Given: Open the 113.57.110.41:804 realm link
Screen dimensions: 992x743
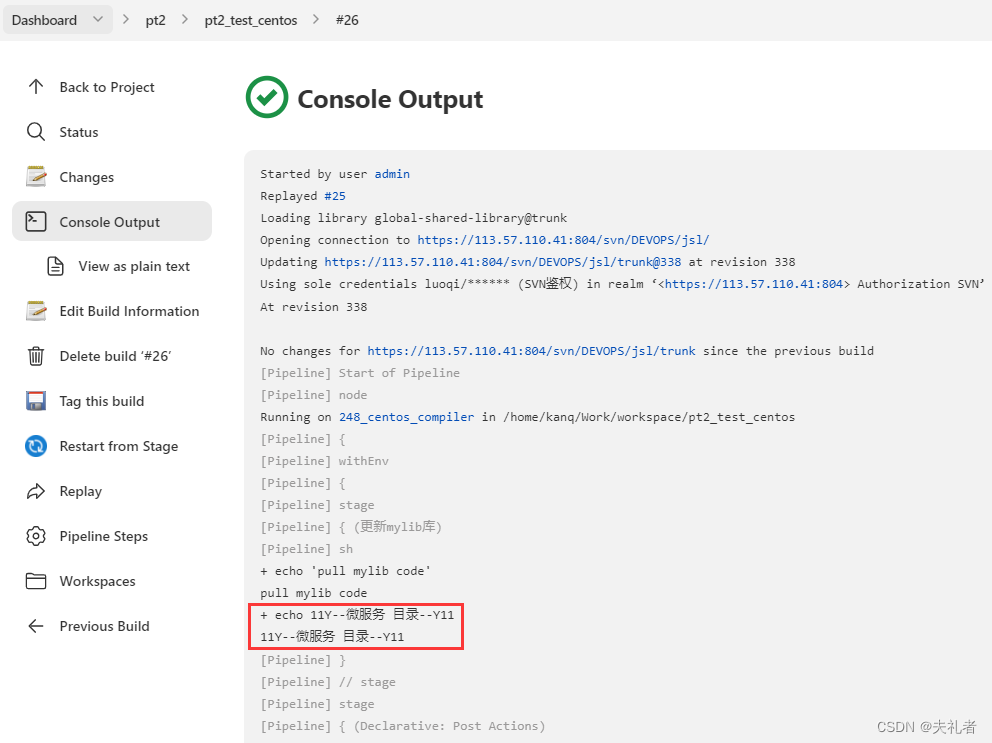Looking at the screenshot, I should (754, 284).
